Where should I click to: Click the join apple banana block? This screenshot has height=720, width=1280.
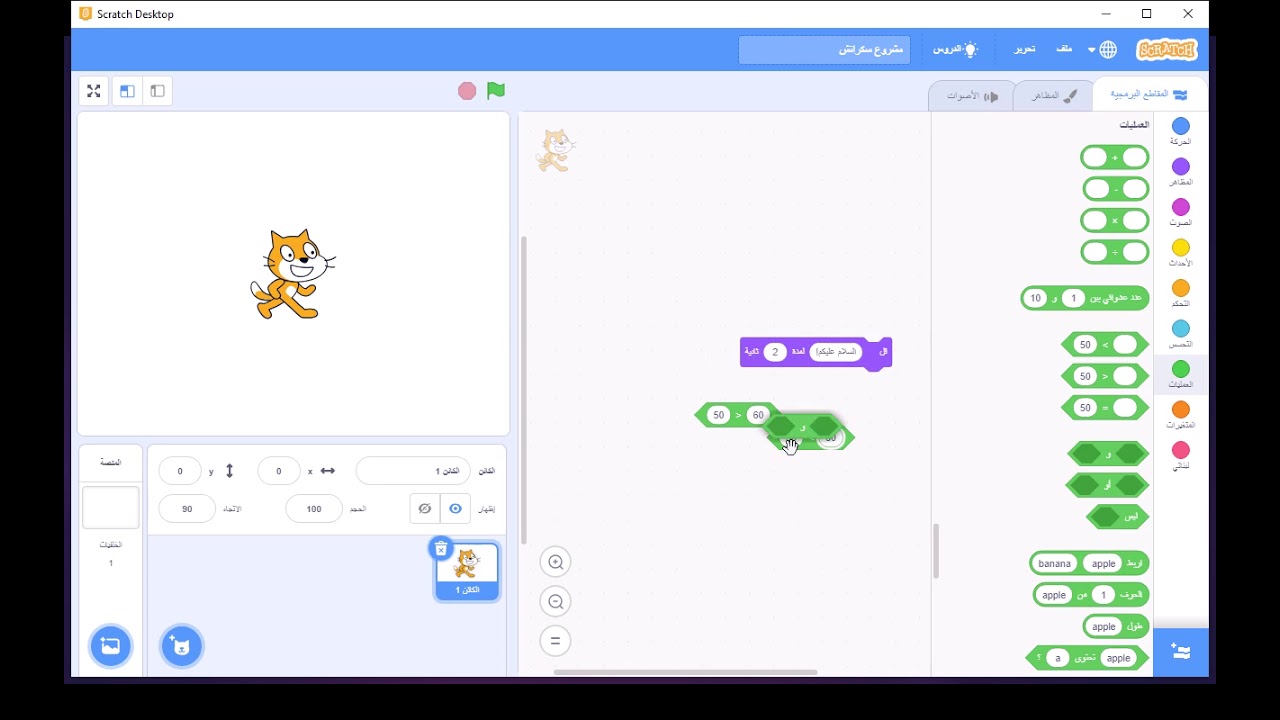point(1089,563)
